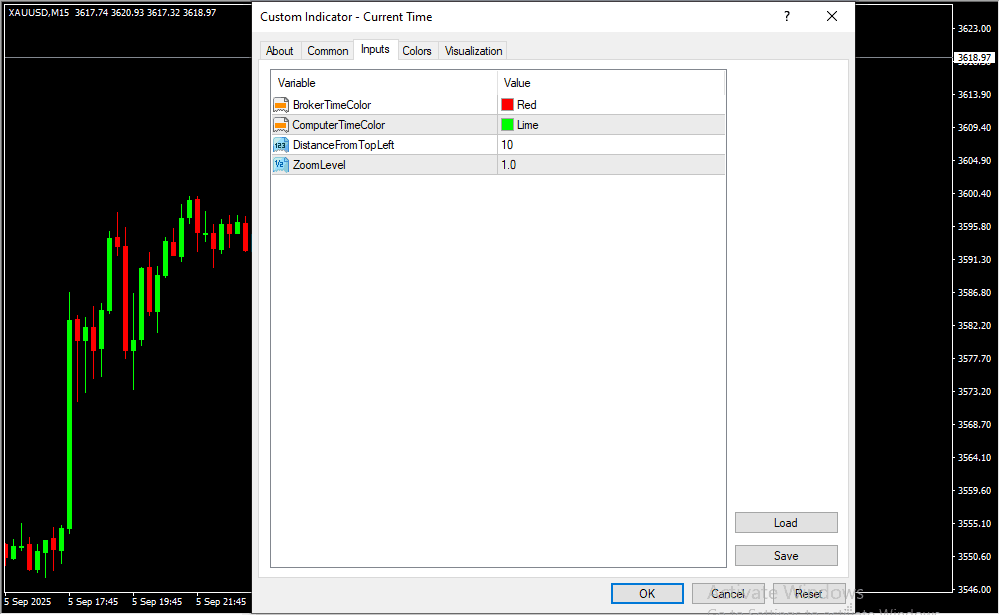Image resolution: width=1000 pixels, height=615 pixels.
Task: Open the Visualization tab
Action: (474, 51)
